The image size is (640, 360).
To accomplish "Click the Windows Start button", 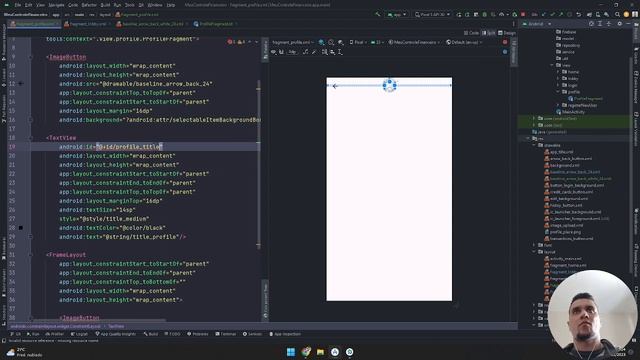I will 291,352.
